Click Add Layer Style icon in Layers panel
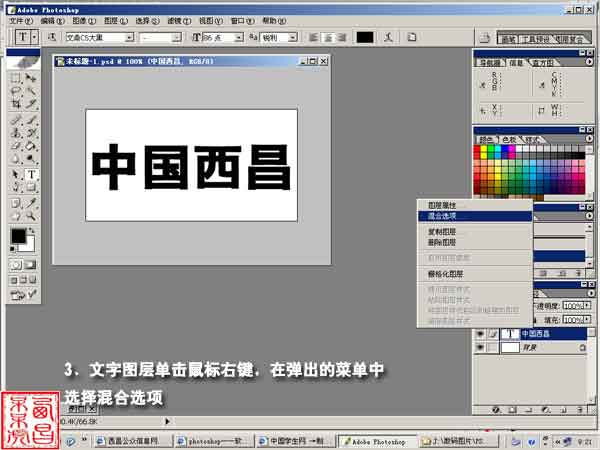The width and height of the screenshot is (600, 450). pyautogui.click(x=496, y=410)
